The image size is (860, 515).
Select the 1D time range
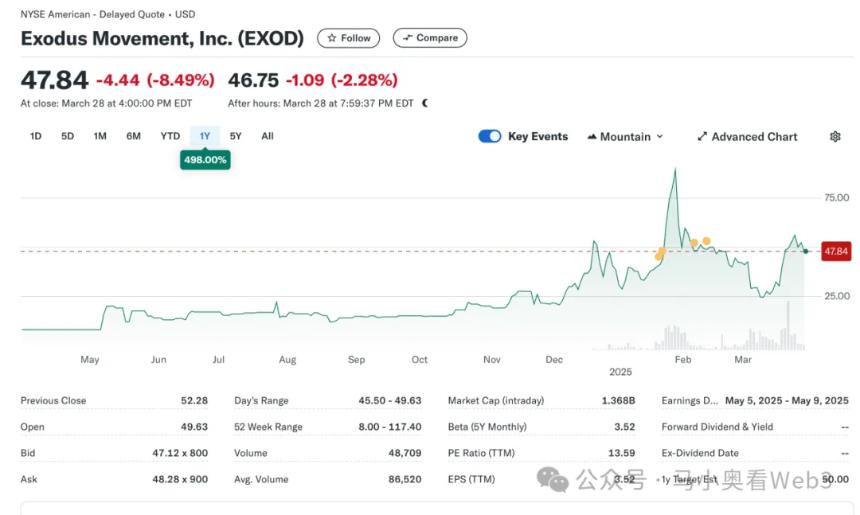pyautogui.click(x=36, y=136)
